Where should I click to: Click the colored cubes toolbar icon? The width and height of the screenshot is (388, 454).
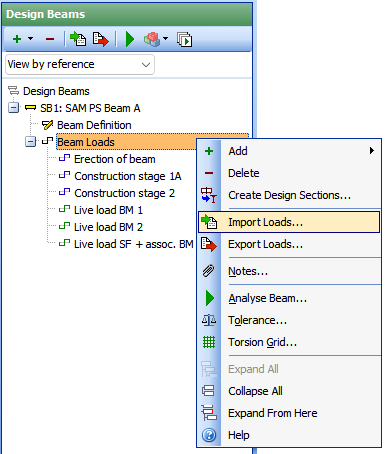pos(152,39)
